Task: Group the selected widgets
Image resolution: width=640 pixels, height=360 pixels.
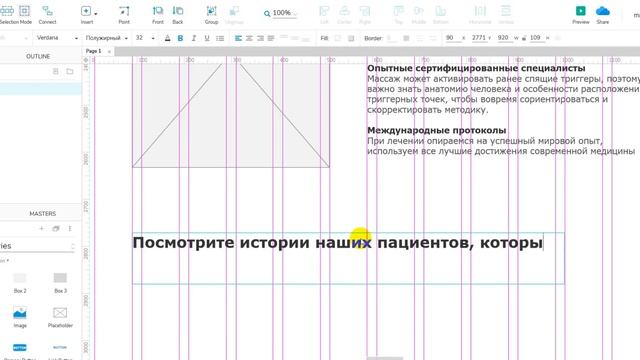Action: 211,14
